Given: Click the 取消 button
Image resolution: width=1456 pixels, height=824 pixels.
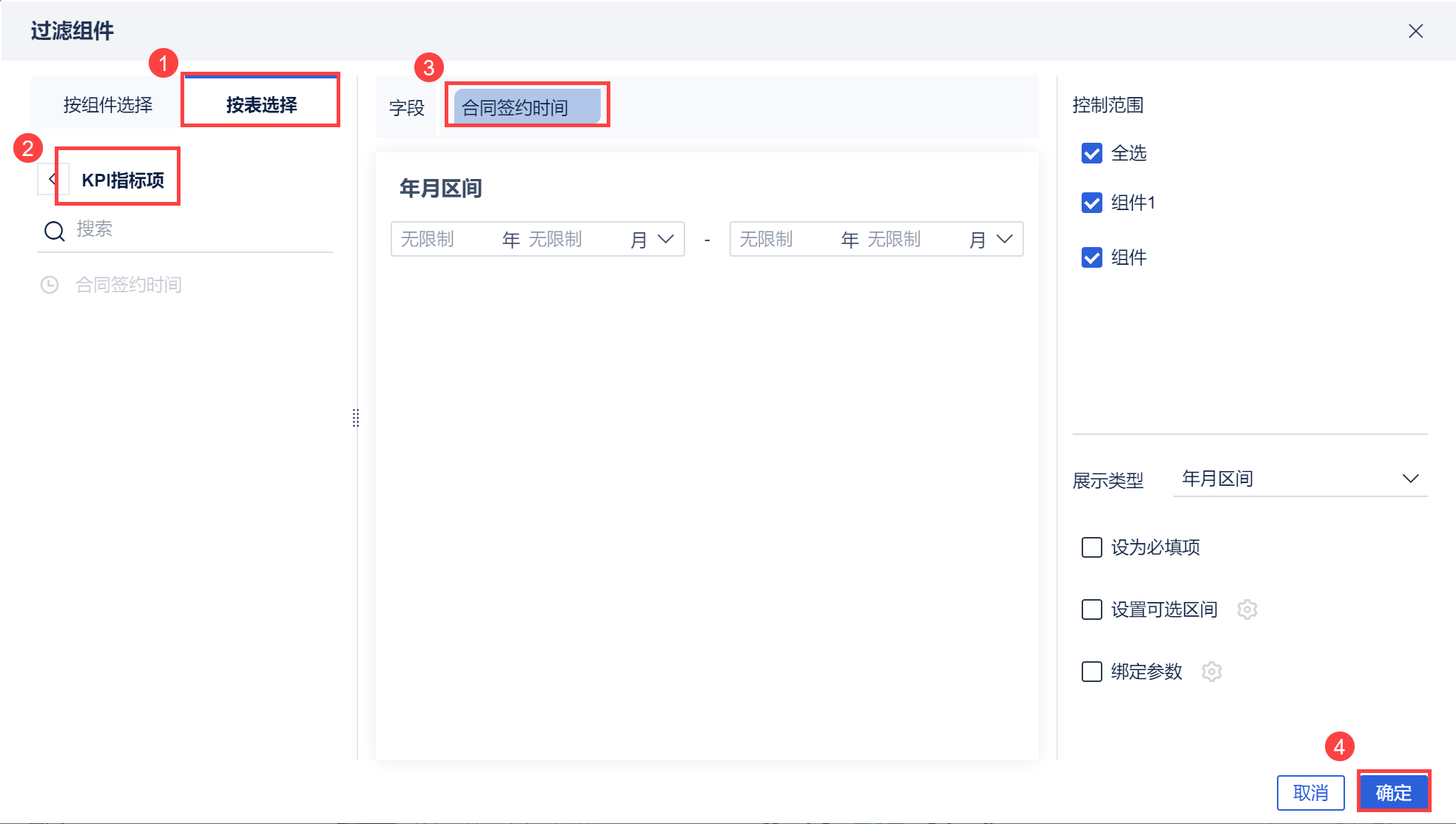Looking at the screenshot, I should [1310, 793].
